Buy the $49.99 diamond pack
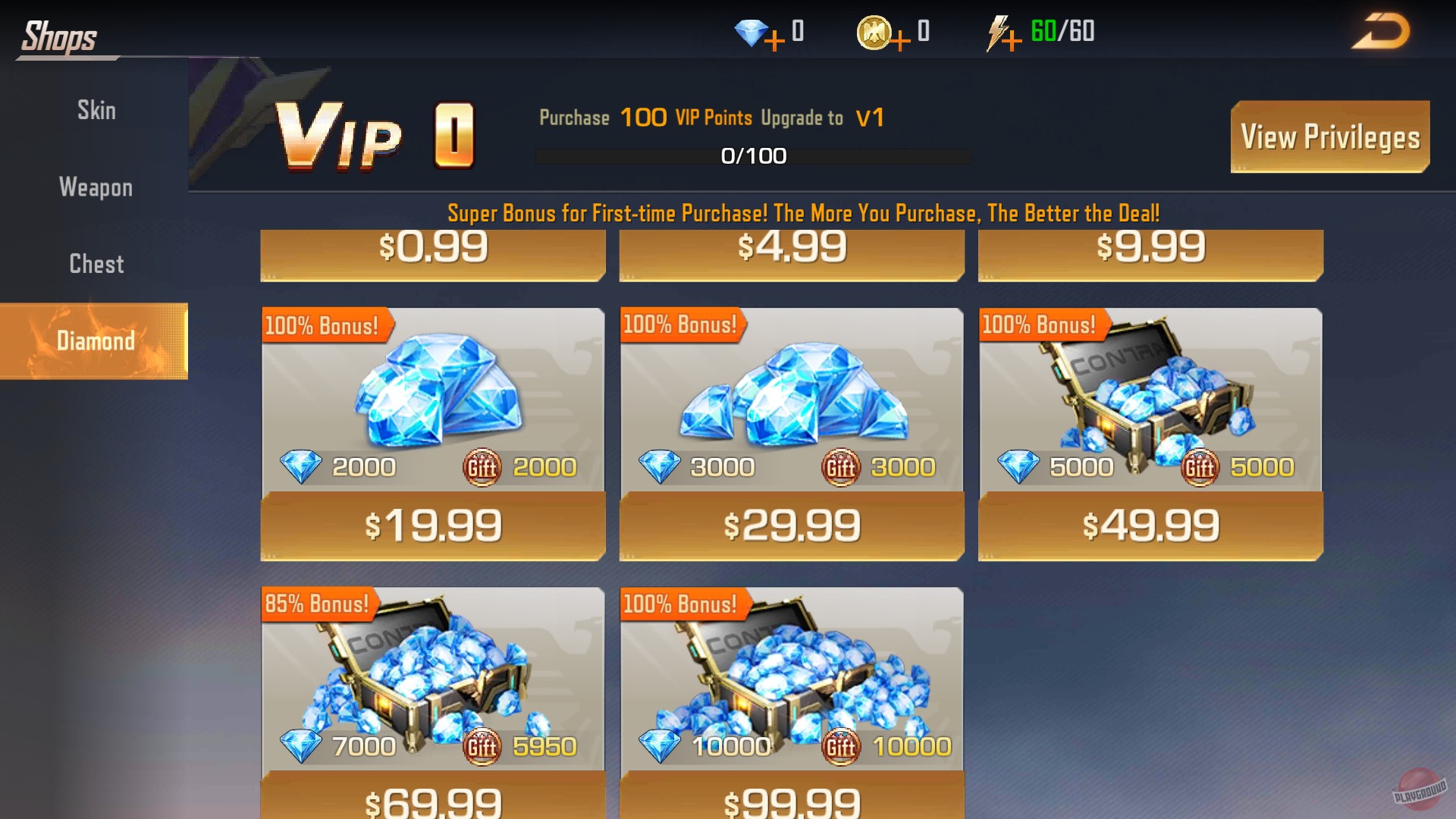Screen dimensions: 1456x819 (1150, 526)
